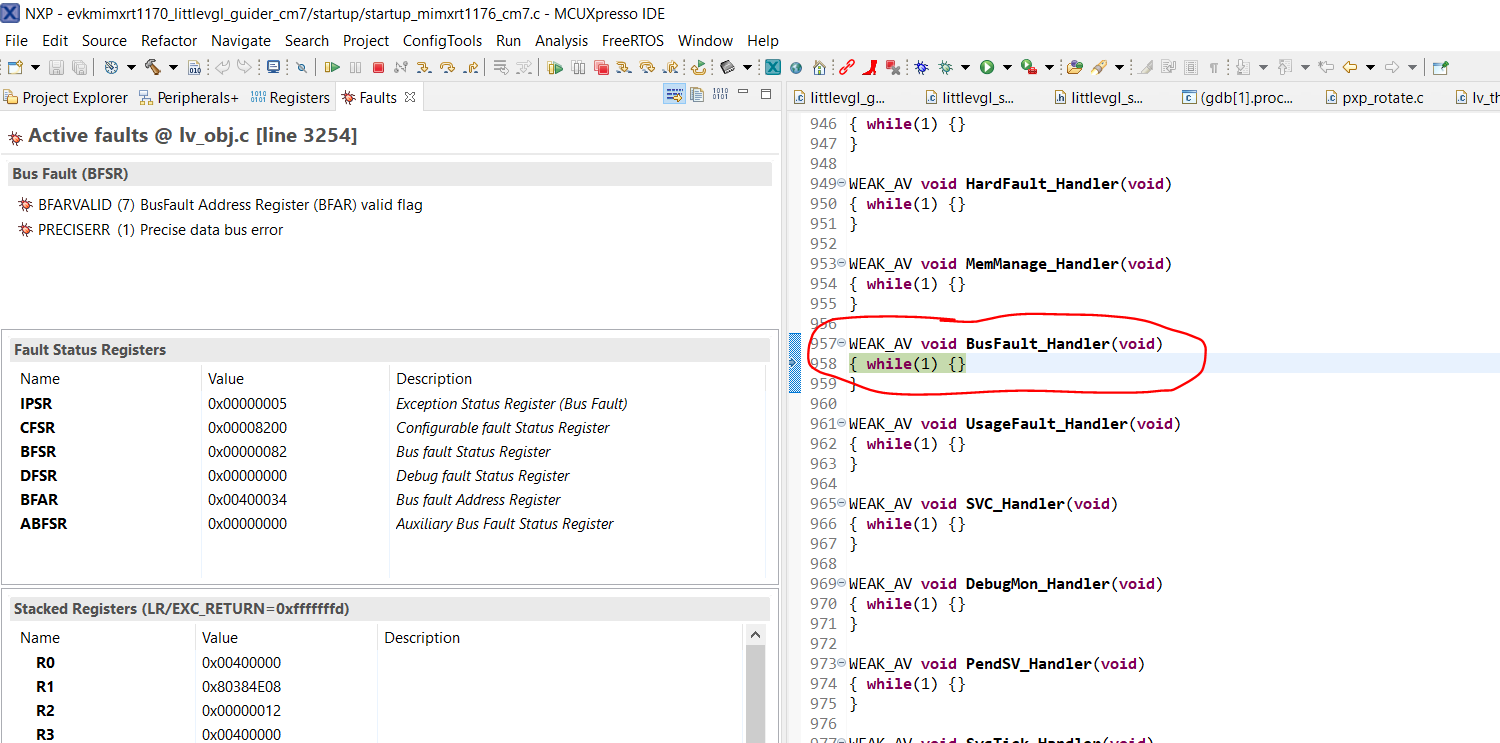The image size is (1500, 743).
Task: Close the Faults tab
Action: coord(409,97)
